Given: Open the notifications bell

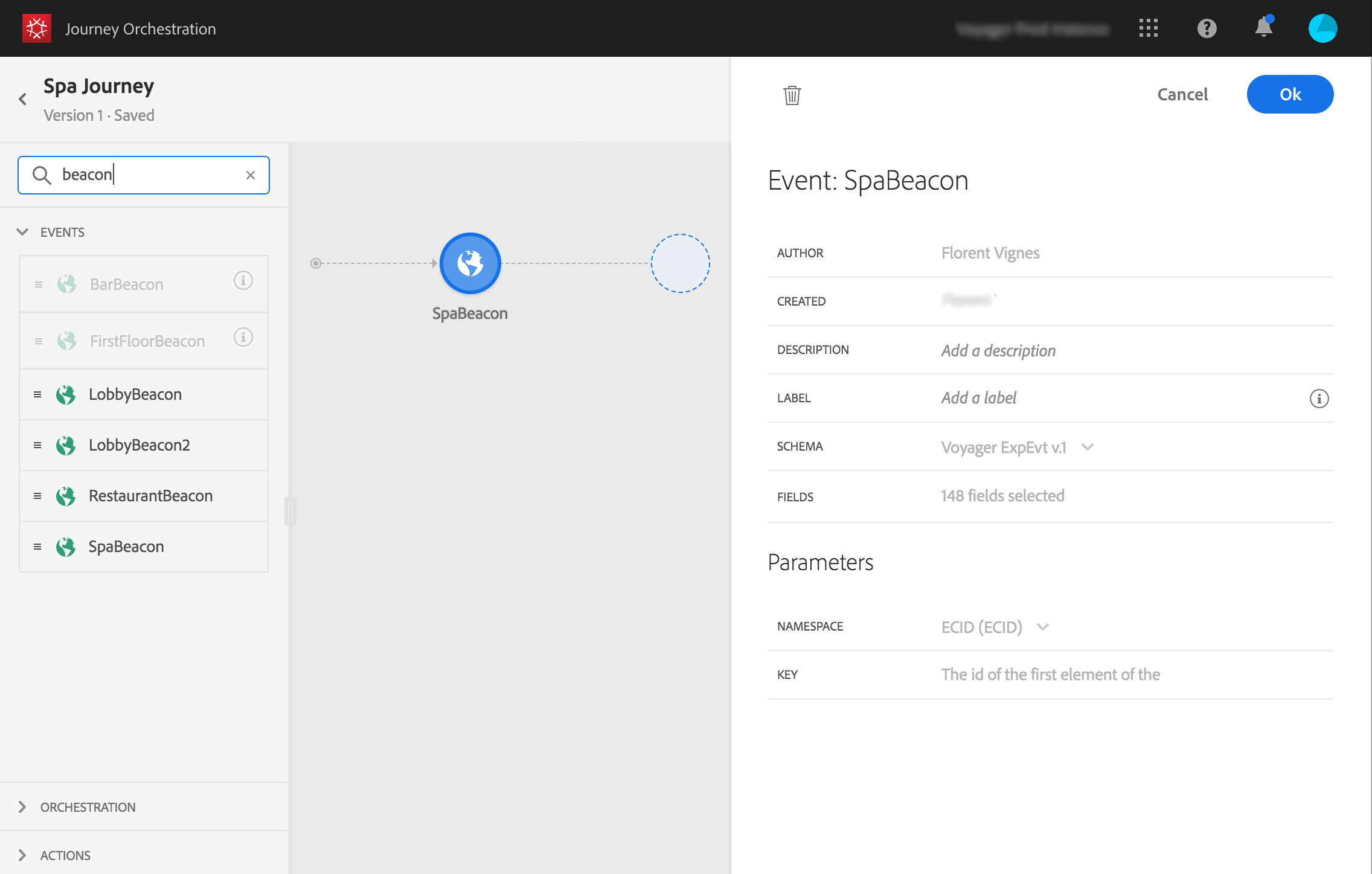Looking at the screenshot, I should [x=1263, y=28].
